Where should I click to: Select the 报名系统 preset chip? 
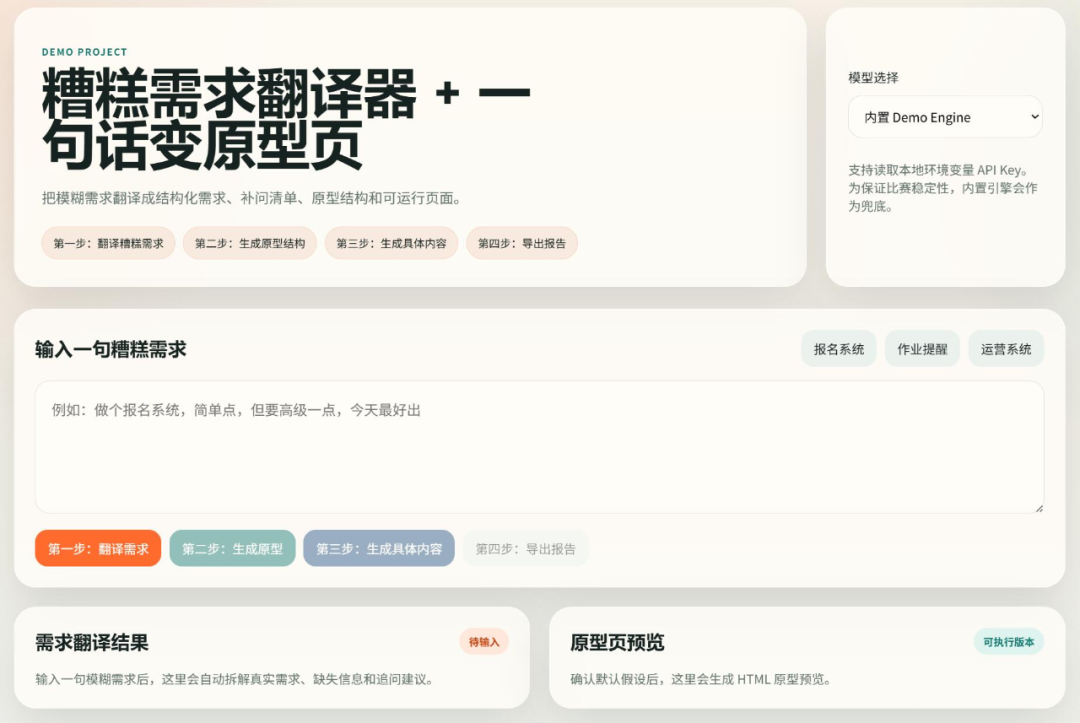point(839,348)
